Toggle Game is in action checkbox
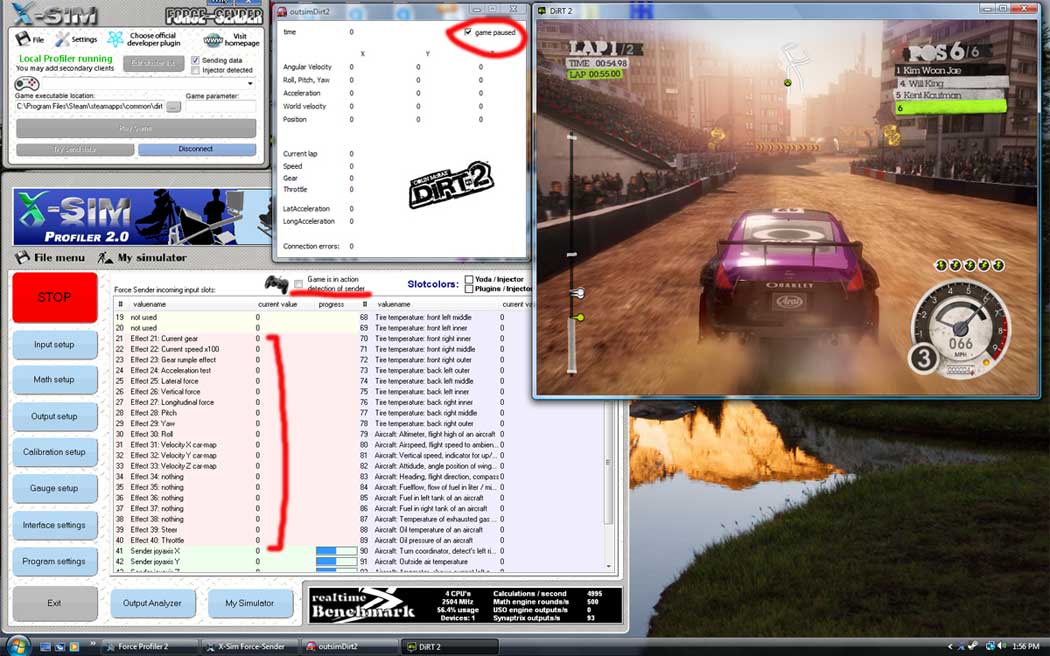 pos(298,284)
